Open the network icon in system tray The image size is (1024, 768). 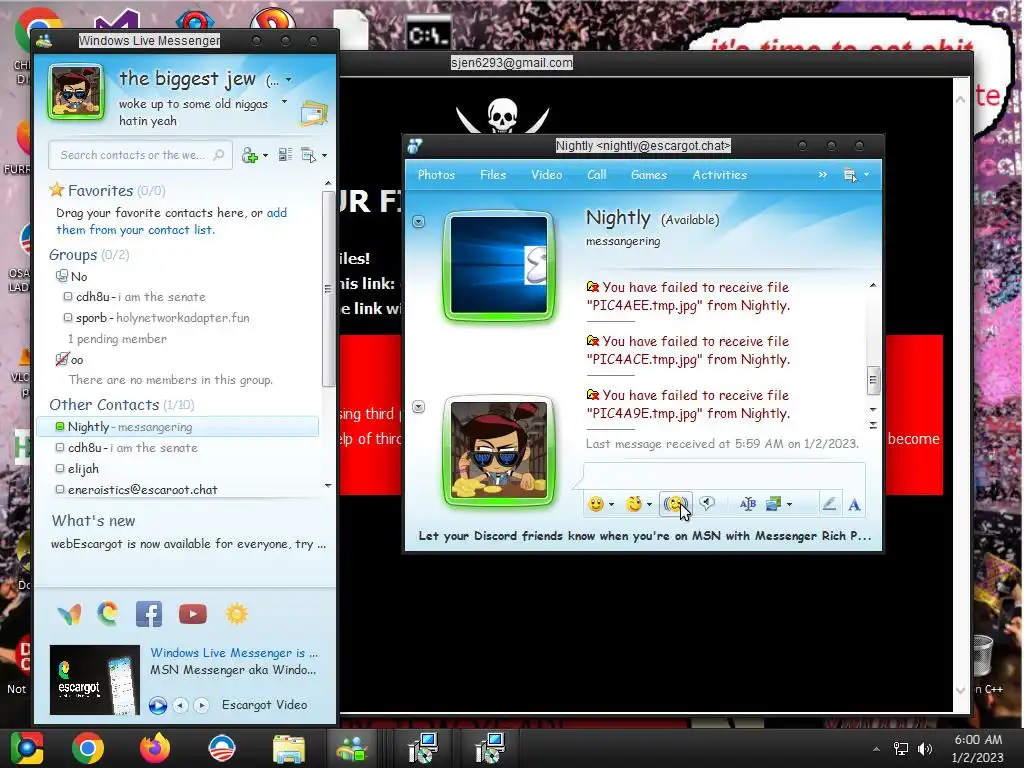coord(901,748)
